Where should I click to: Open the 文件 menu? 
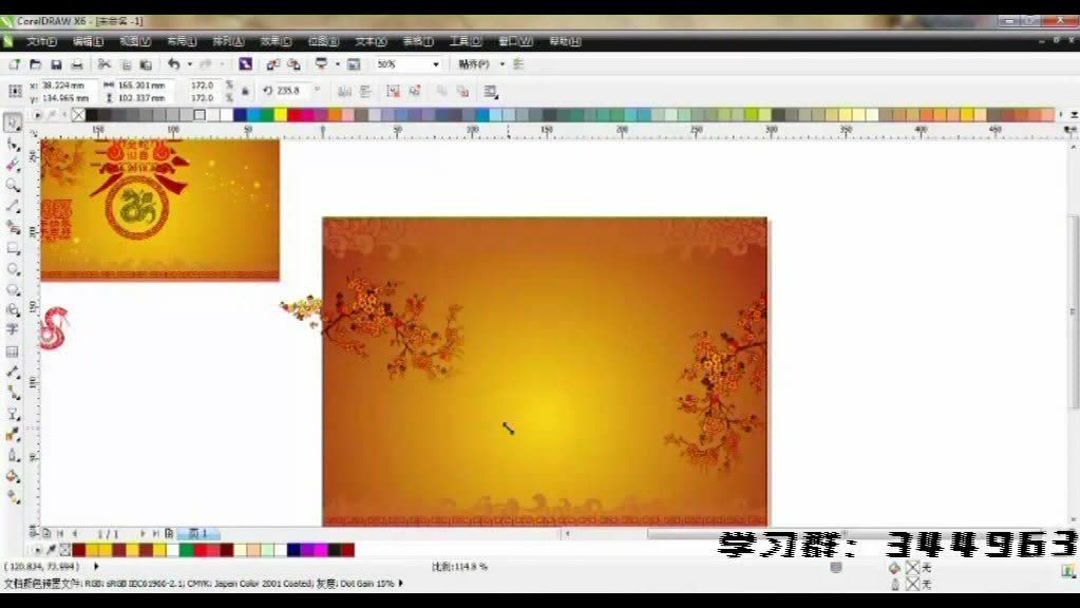pyautogui.click(x=38, y=42)
